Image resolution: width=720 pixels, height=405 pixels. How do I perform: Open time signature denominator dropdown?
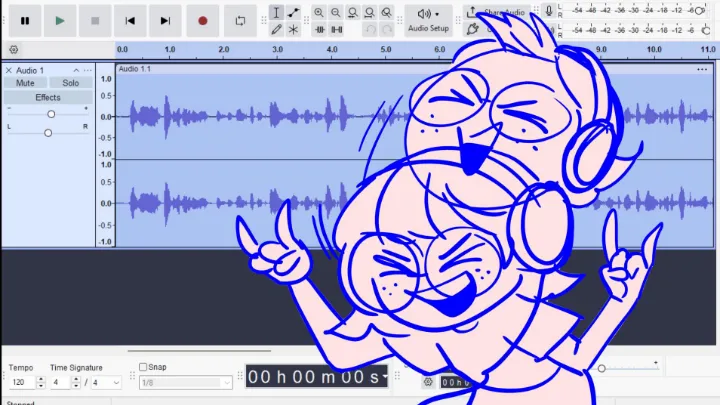[x=106, y=382]
